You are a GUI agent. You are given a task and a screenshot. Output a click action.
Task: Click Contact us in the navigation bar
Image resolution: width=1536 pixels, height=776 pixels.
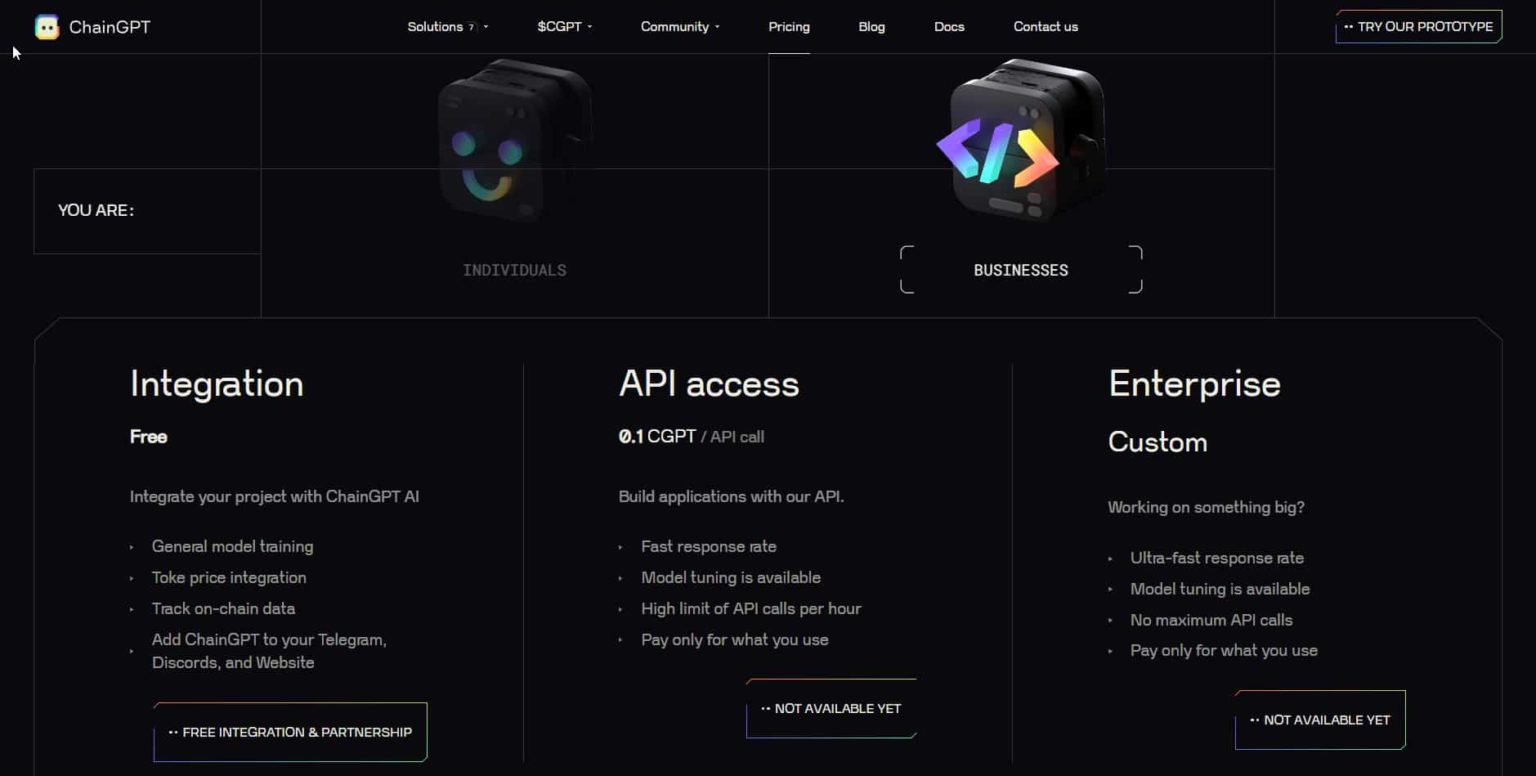point(1045,27)
